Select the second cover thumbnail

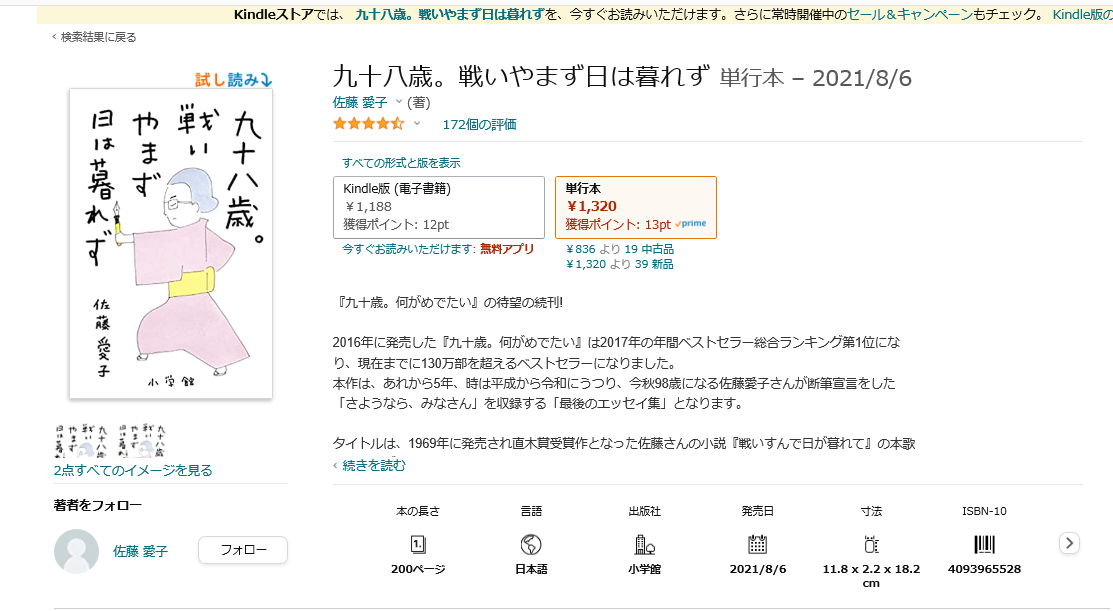(143, 440)
